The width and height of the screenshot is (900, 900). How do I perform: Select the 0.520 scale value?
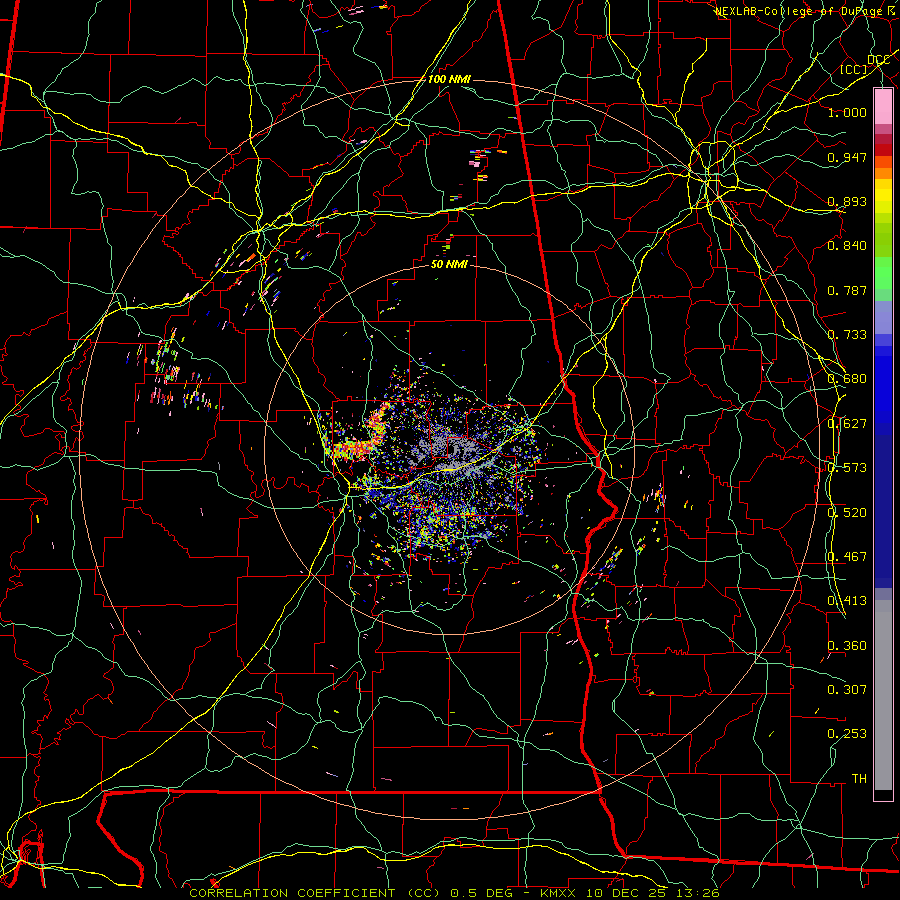coord(847,513)
